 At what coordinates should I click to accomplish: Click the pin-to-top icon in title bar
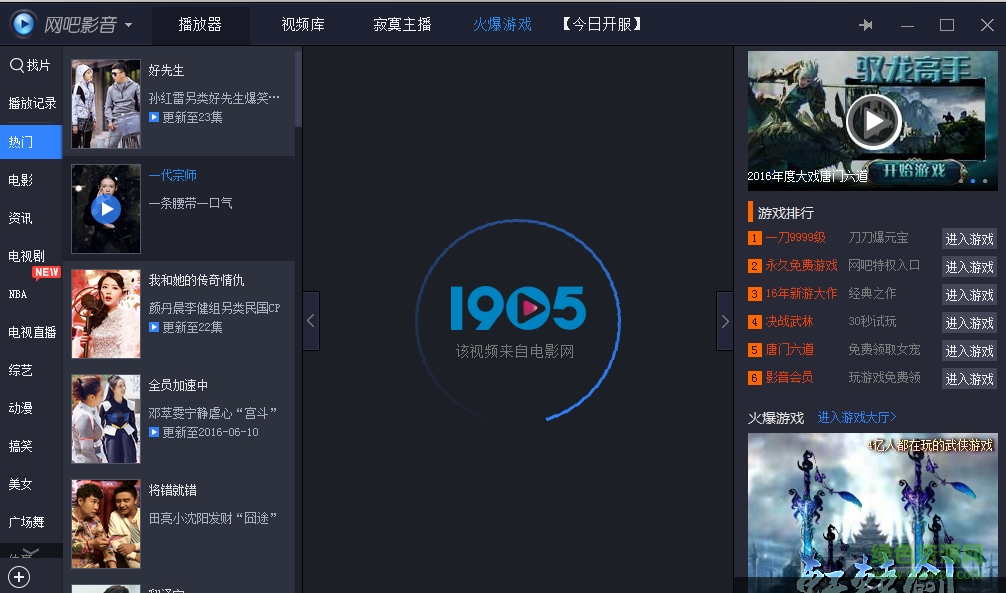866,23
